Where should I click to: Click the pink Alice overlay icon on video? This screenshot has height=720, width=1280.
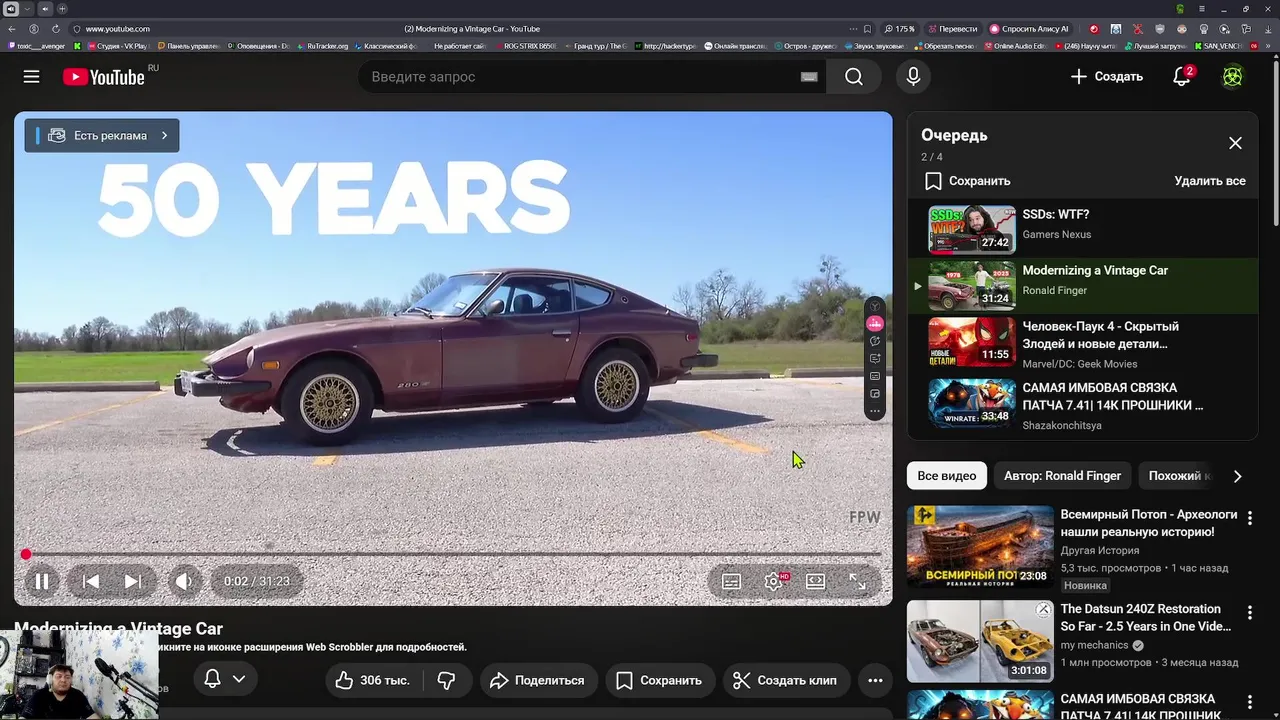coord(875,323)
